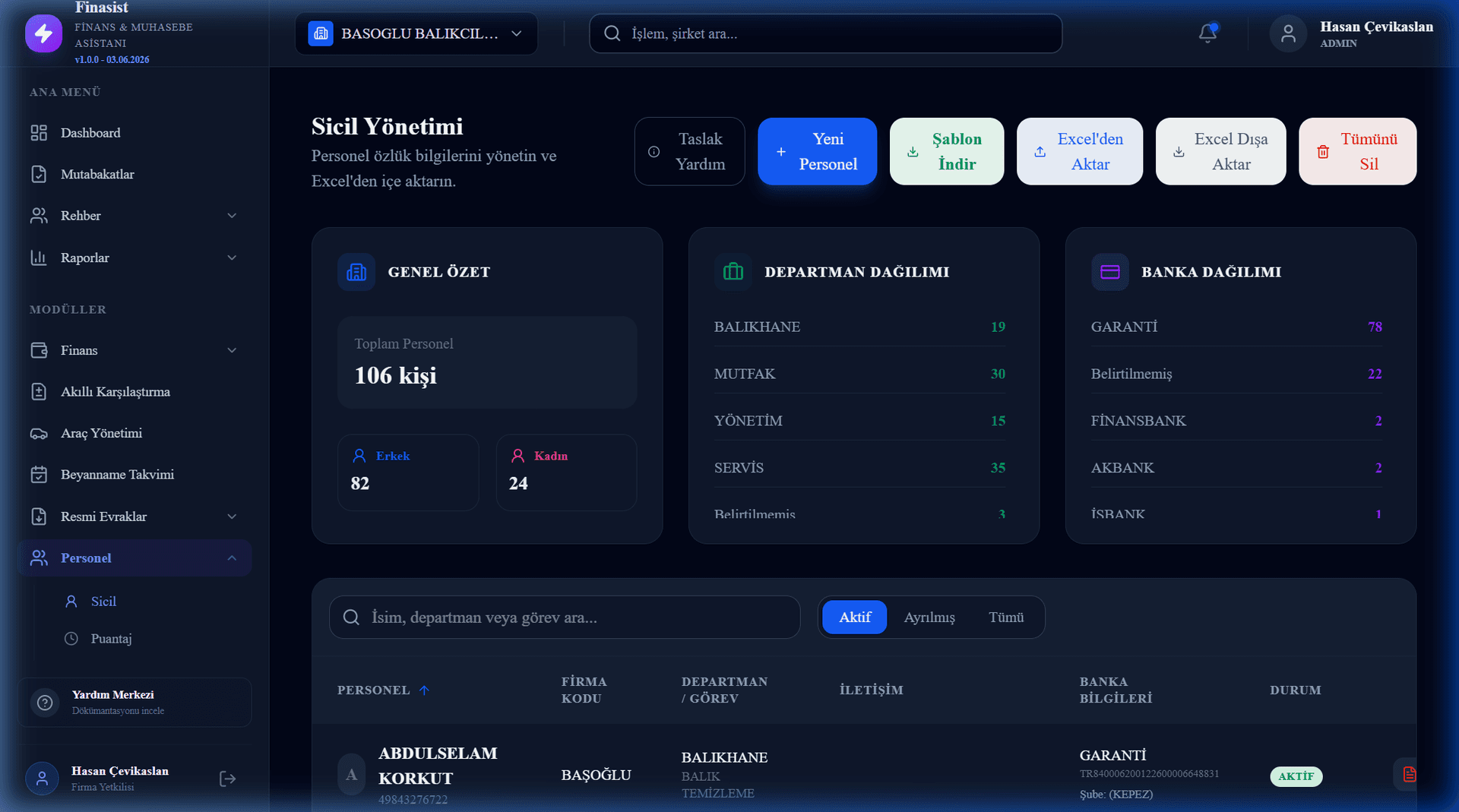Click the search magnifier in top bar
The image size is (1459, 812).
[x=612, y=33]
